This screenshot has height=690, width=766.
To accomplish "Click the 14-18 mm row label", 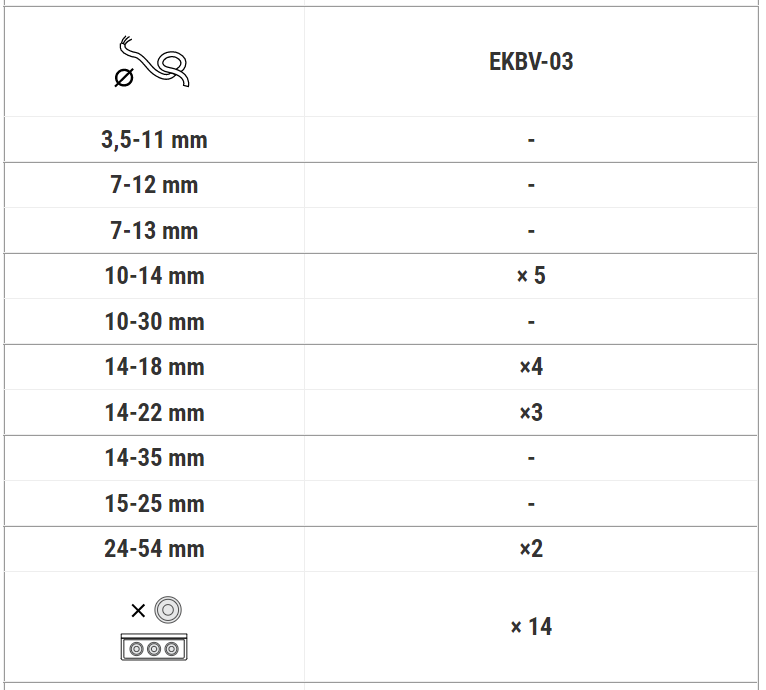I will (154, 367).
